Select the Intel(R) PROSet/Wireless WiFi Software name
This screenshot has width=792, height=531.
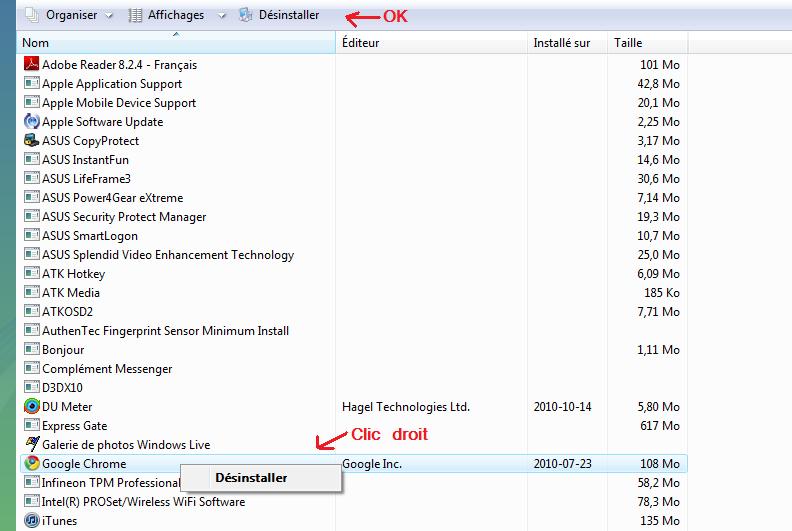point(143,502)
